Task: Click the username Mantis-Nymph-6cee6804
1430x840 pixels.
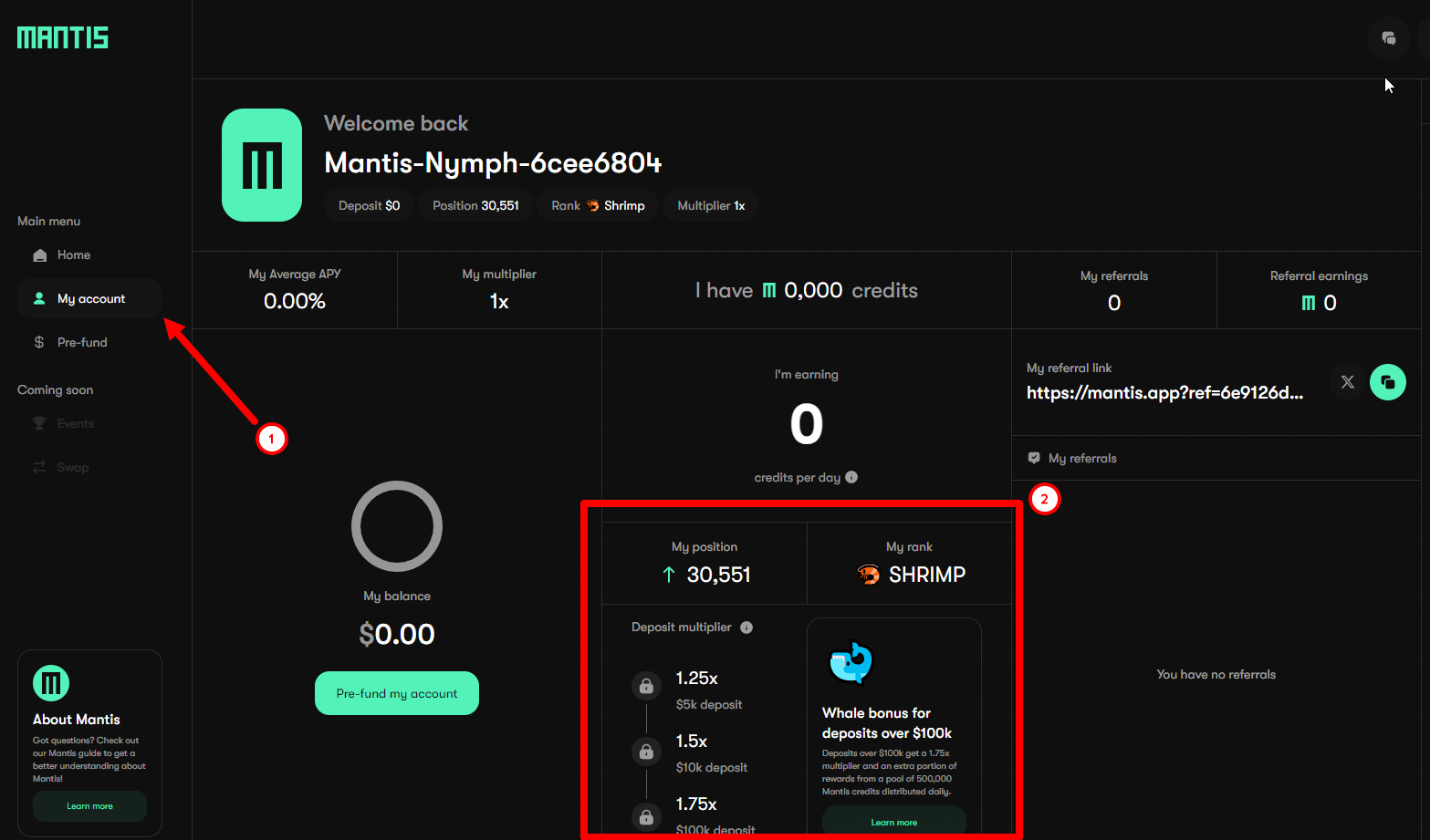Action: 493,163
